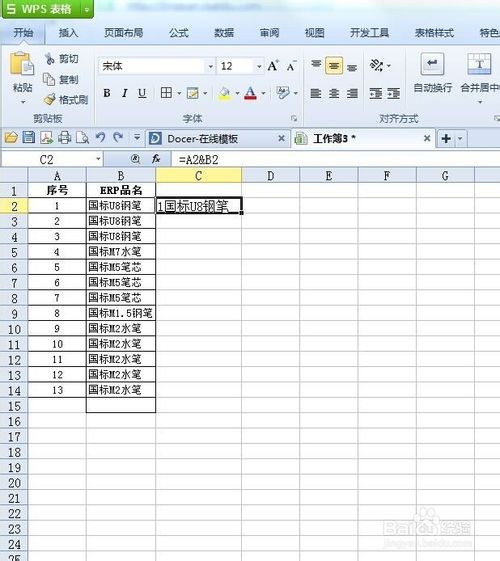Switch to the 视图 tab
The width and height of the screenshot is (500, 561).
(314, 33)
